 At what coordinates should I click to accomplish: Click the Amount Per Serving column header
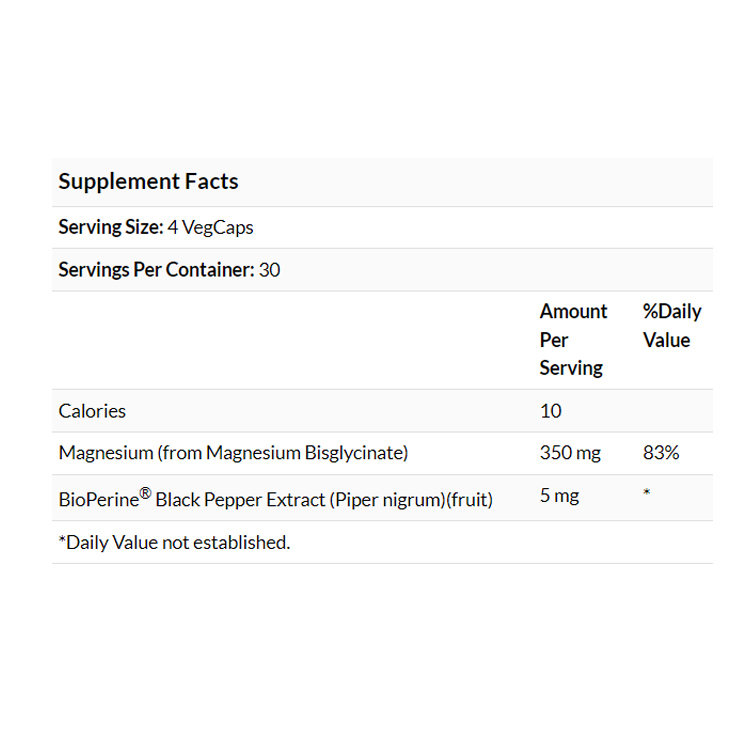click(x=572, y=340)
